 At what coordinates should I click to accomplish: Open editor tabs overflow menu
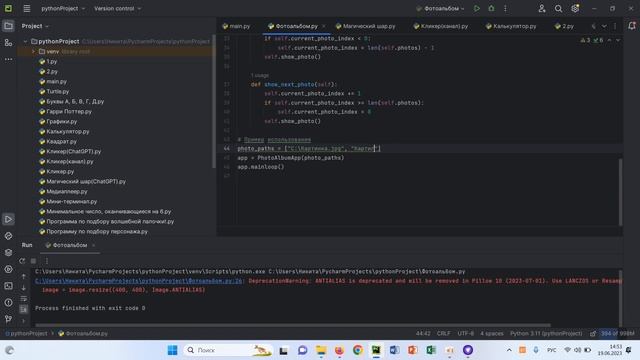(615, 26)
